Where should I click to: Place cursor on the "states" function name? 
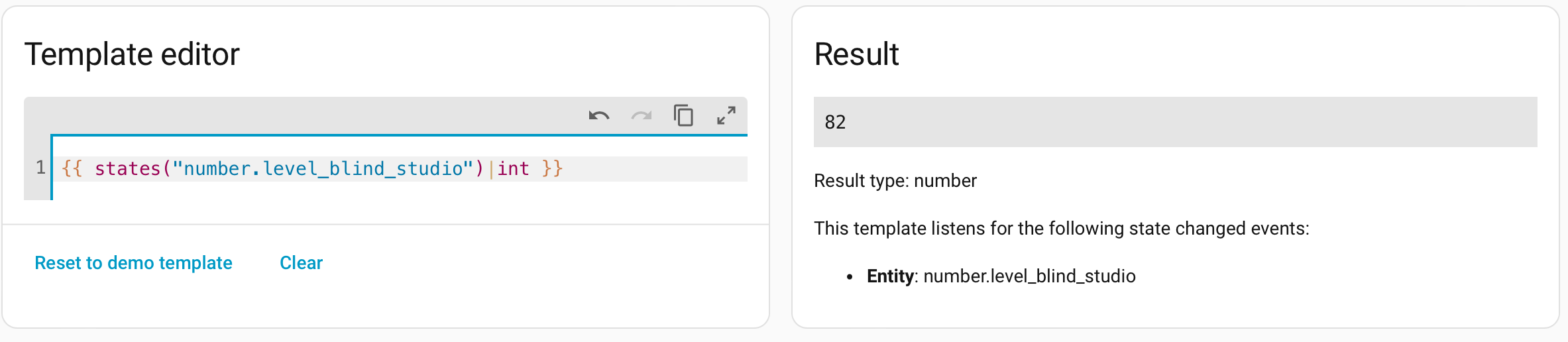coord(127,169)
